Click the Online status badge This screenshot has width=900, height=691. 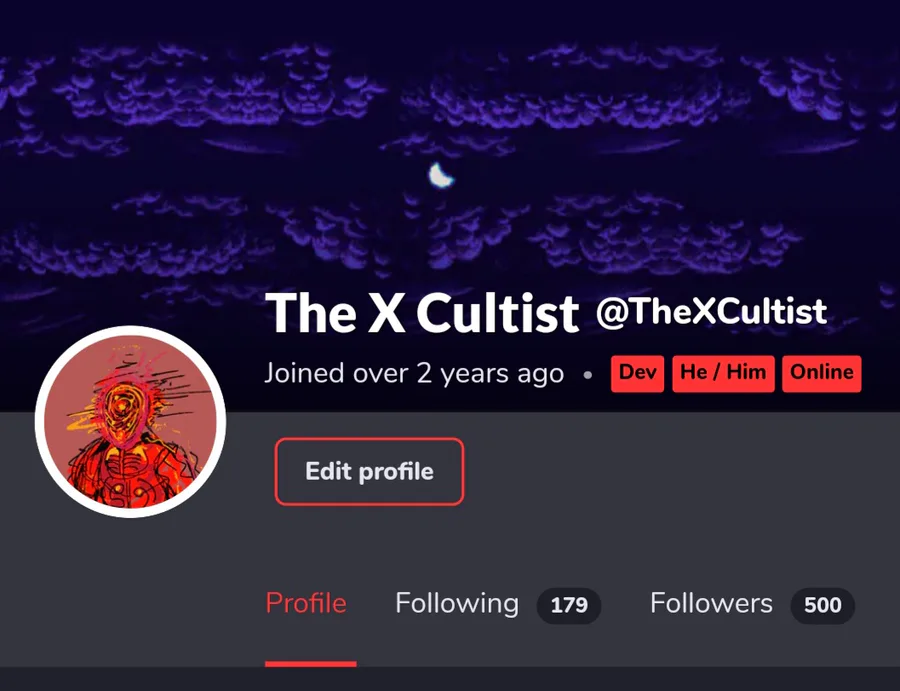[822, 374]
